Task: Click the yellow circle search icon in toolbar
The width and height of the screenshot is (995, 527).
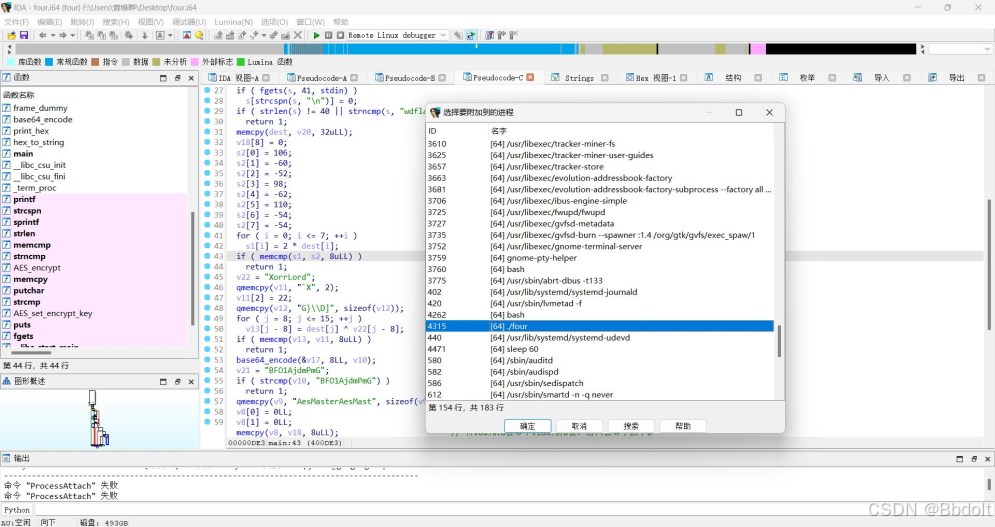Action: coord(199,36)
